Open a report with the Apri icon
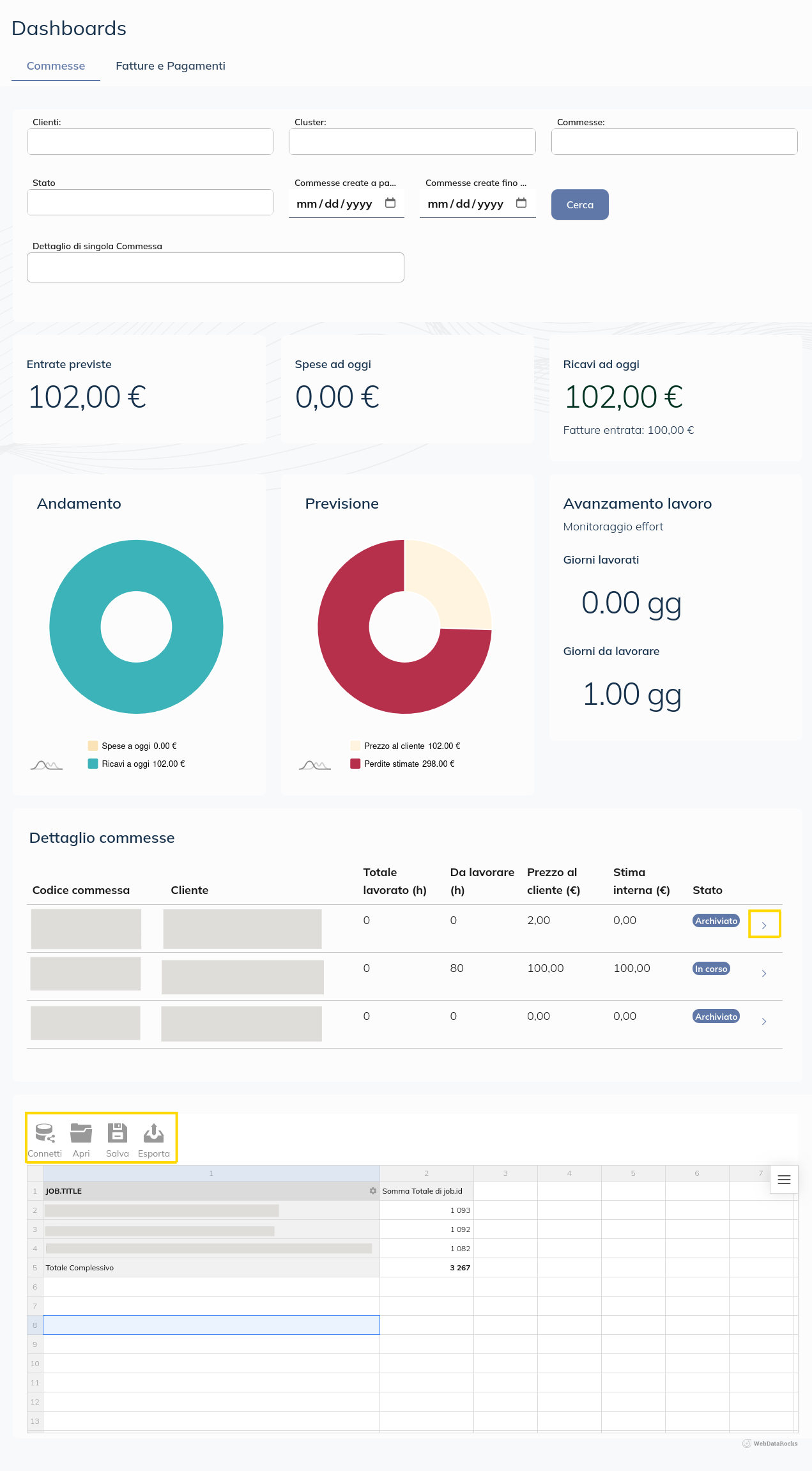Viewport: 812px width, 1471px height. [81, 1134]
